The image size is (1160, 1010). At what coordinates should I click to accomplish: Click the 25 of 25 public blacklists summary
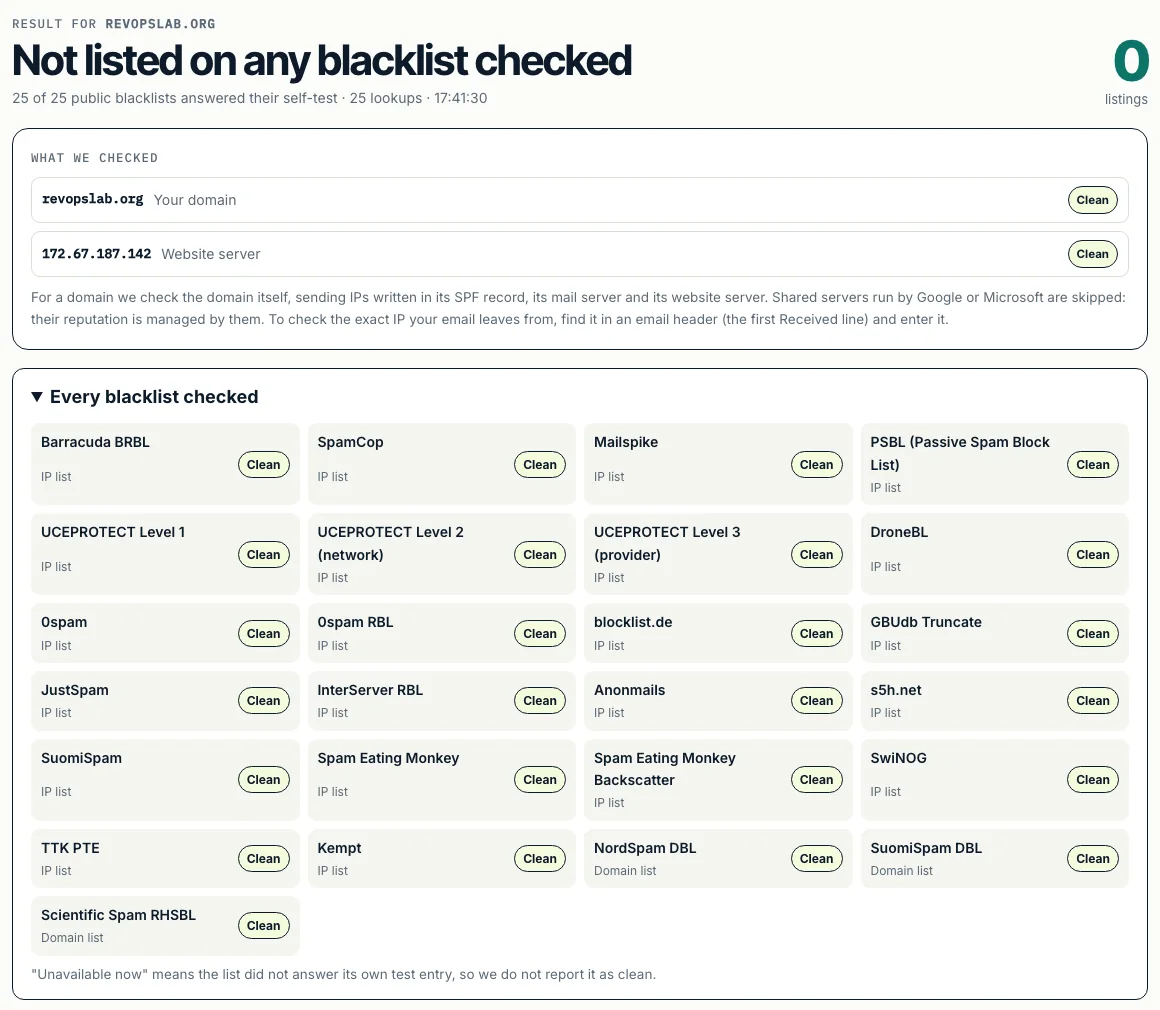(249, 98)
